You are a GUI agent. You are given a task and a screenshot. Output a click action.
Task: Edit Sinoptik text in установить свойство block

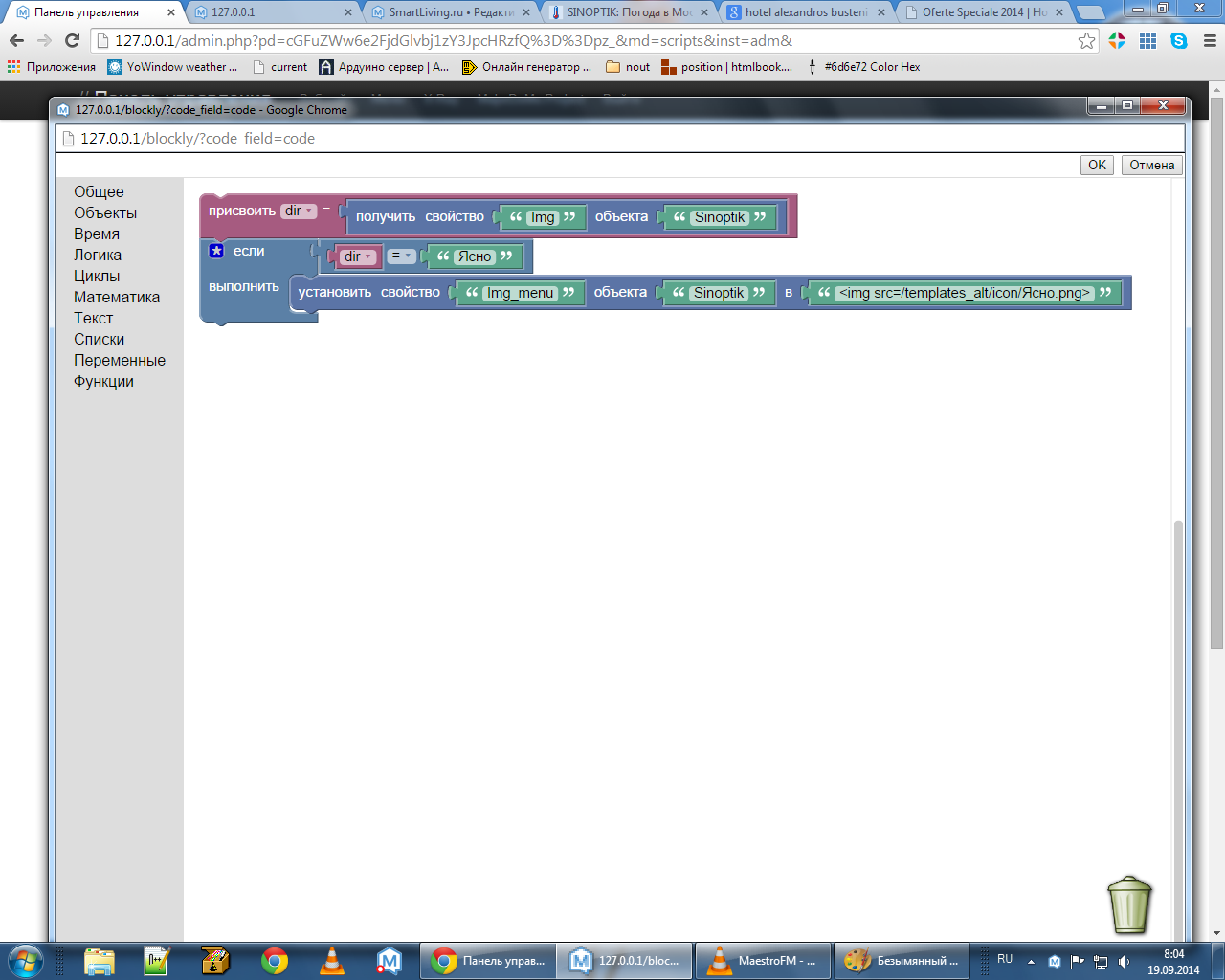[x=719, y=293]
